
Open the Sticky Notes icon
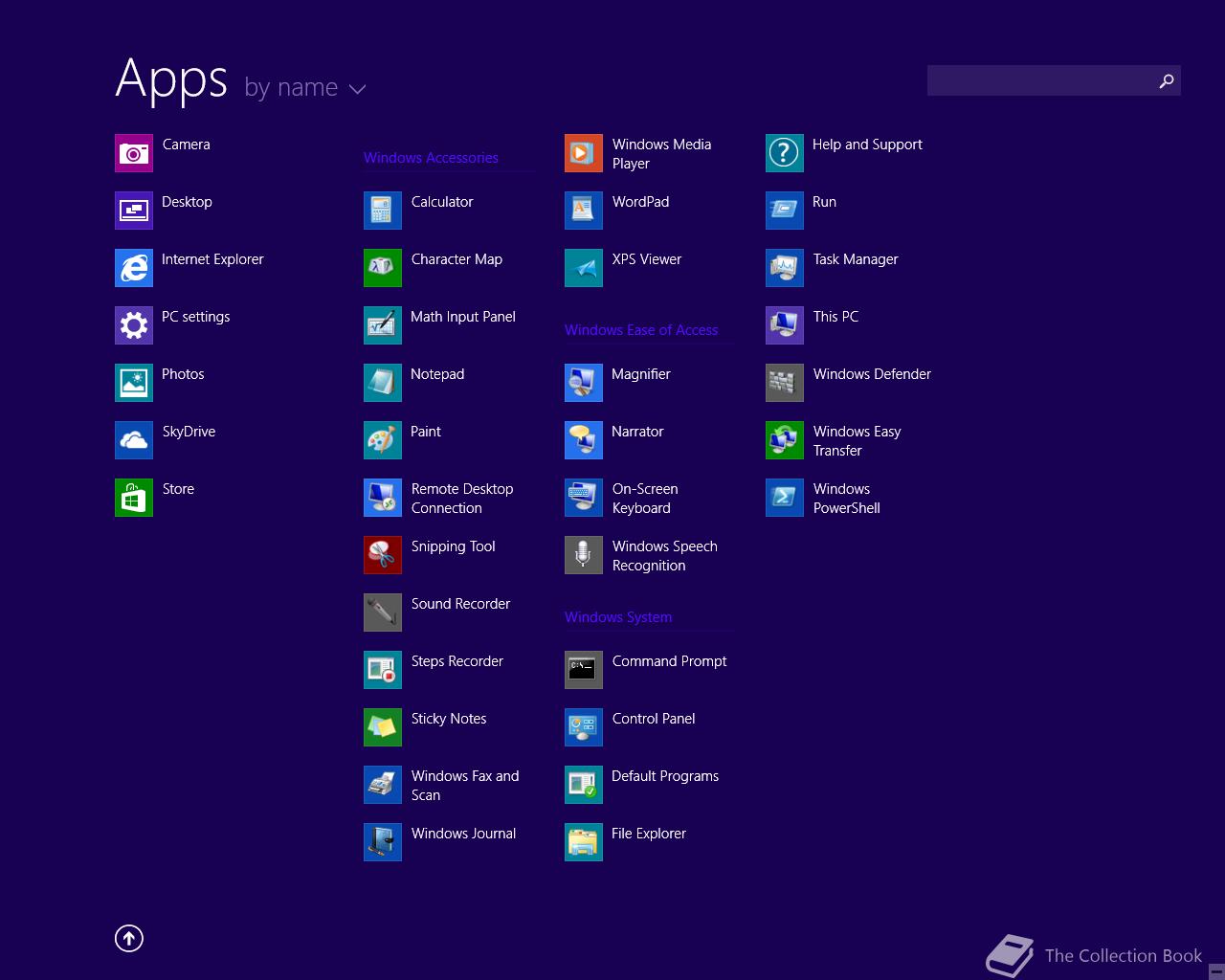383,727
